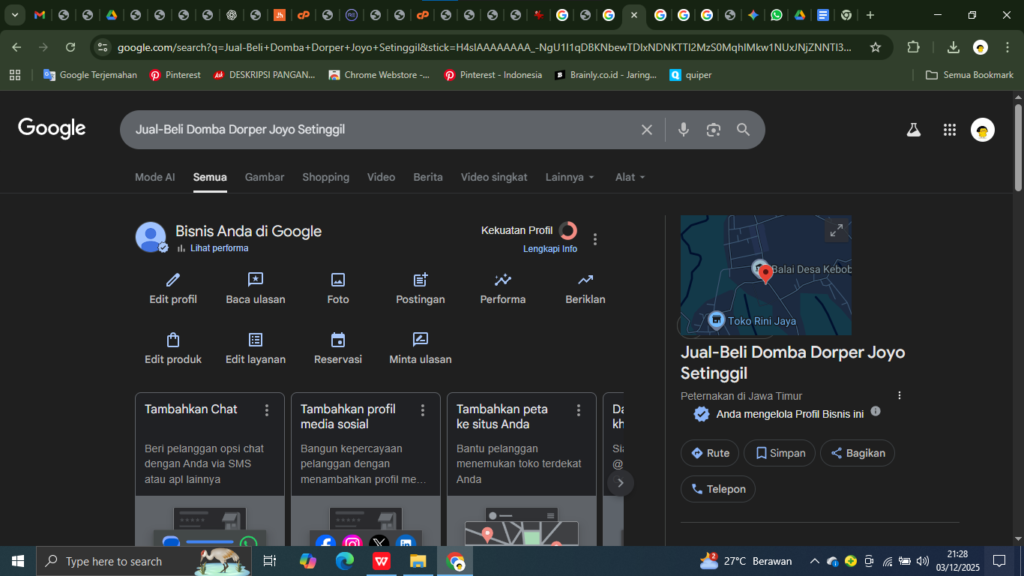
Task: Expand the map thumbnail to full view
Action: 835,231
